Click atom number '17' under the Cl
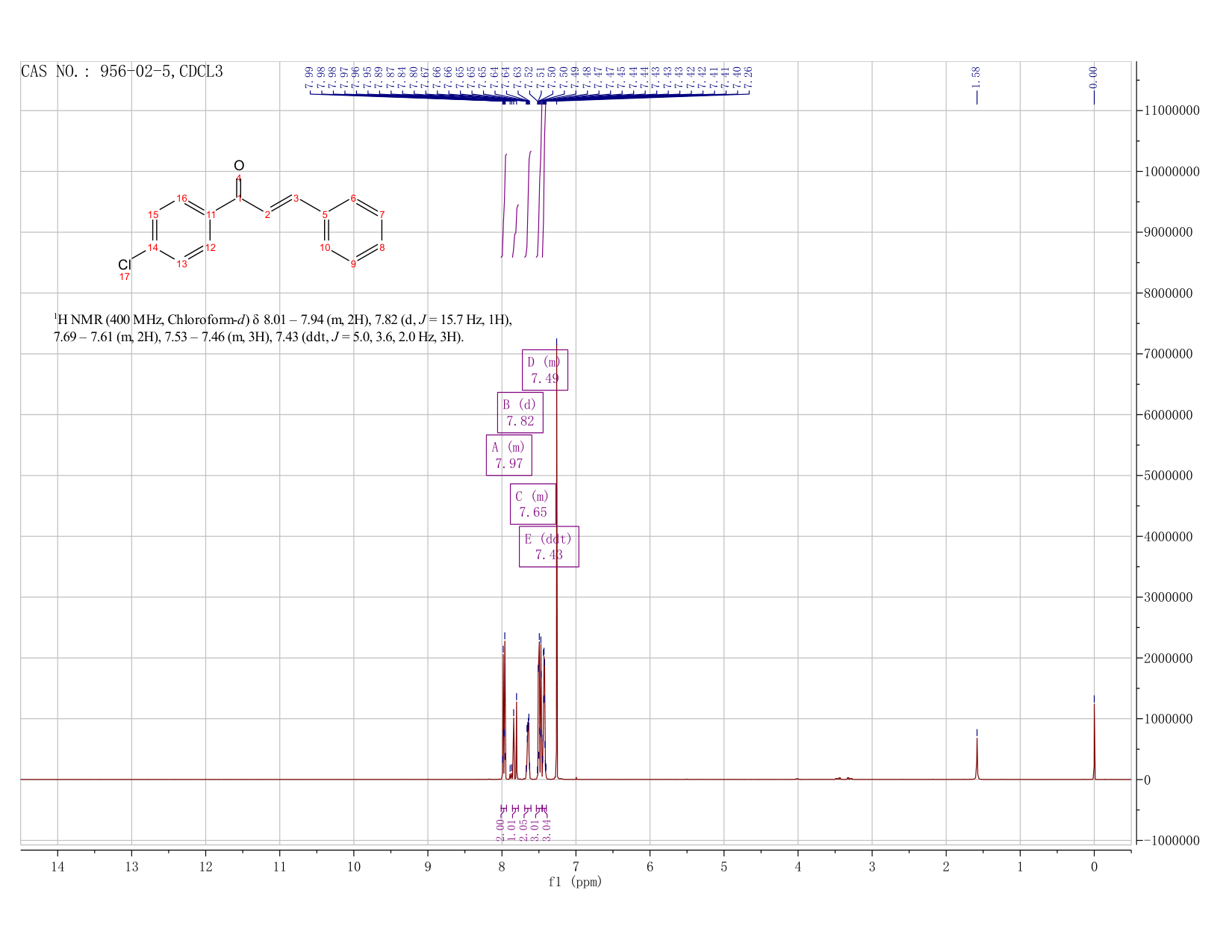The image size is (1232, 952). coord(125,277)
